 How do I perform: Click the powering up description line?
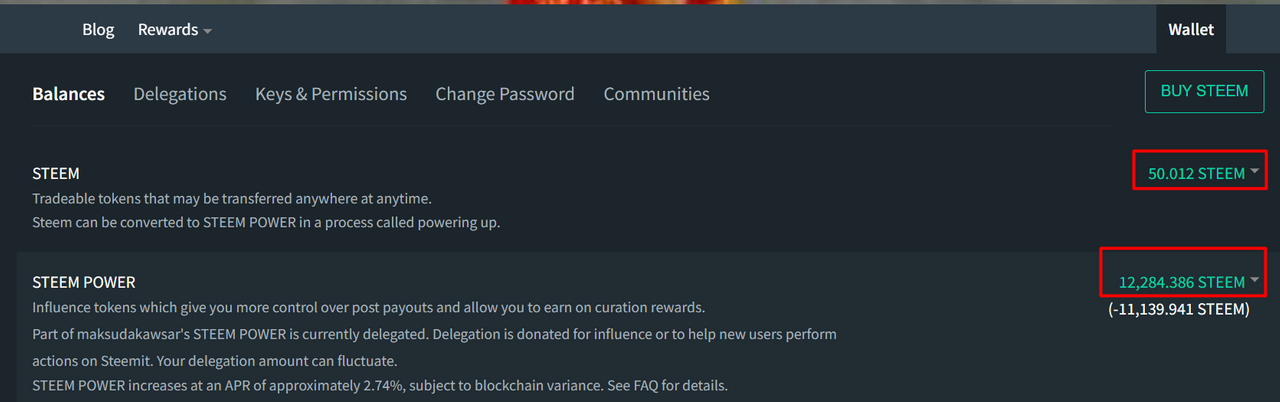coord(266,222)
